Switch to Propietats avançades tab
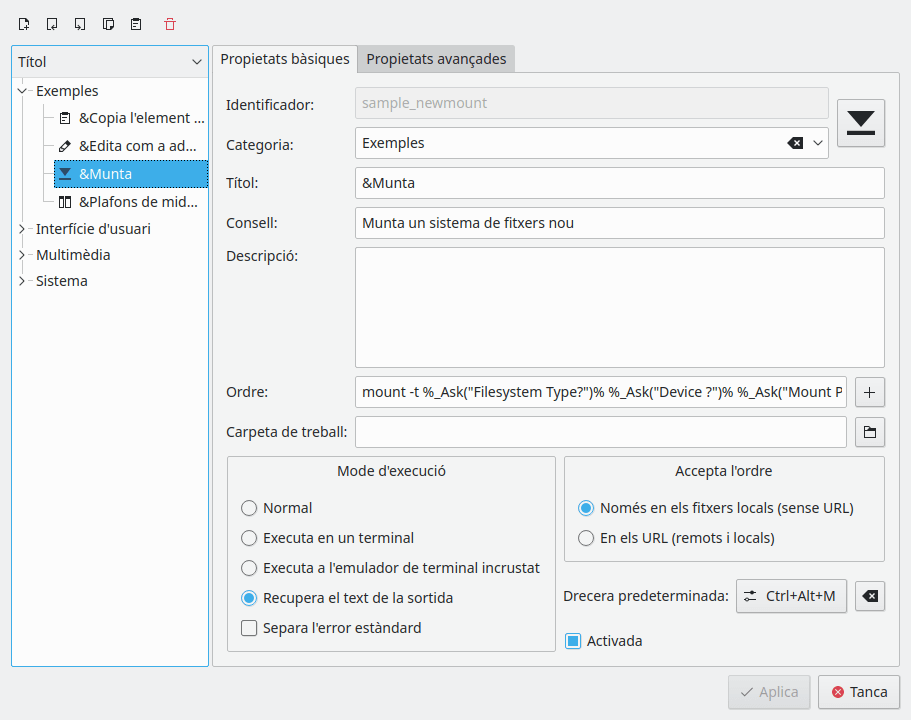The width and height of the screenshot is (911, 720). click(x=436, y=59)
